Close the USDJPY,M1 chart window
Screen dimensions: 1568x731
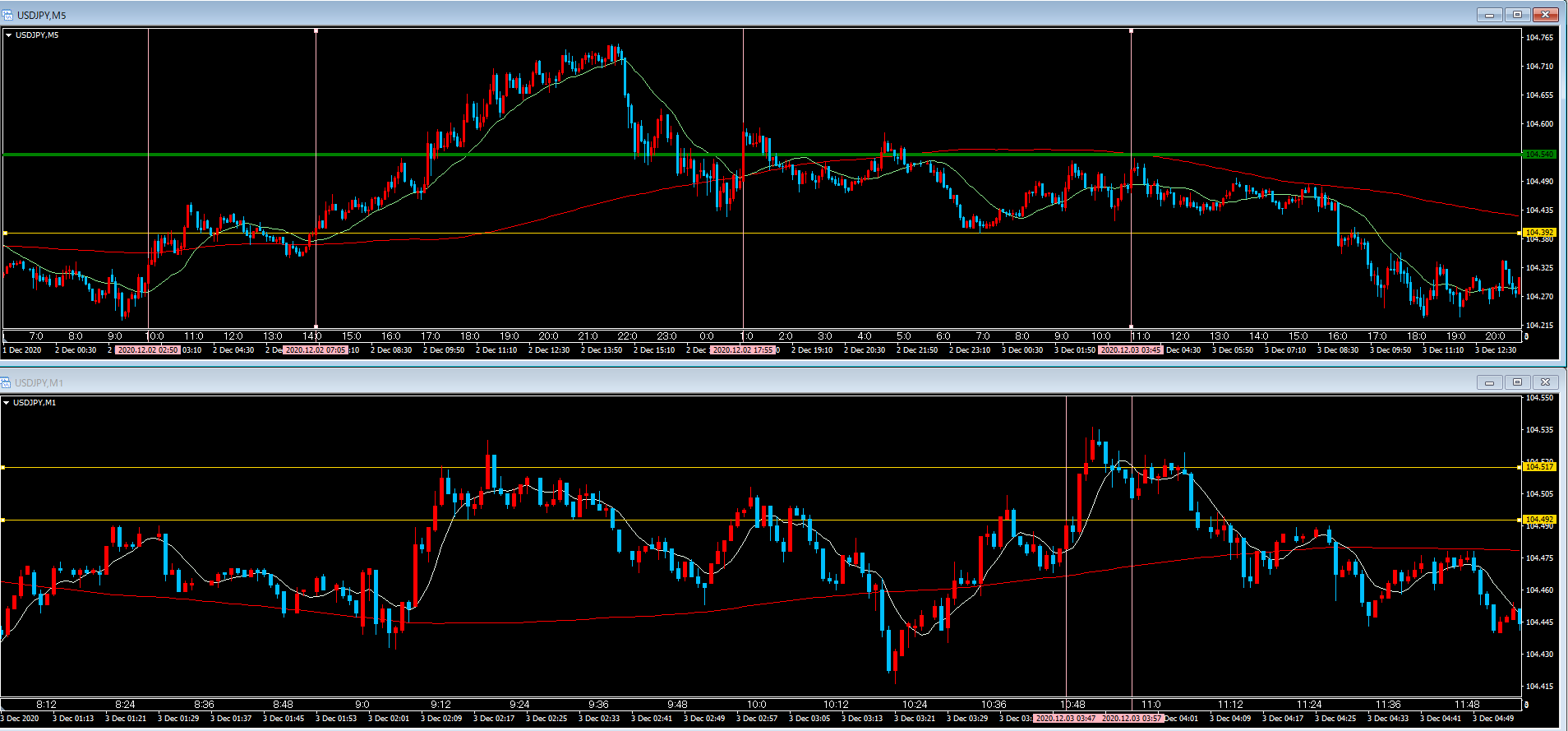point(1545,382)
